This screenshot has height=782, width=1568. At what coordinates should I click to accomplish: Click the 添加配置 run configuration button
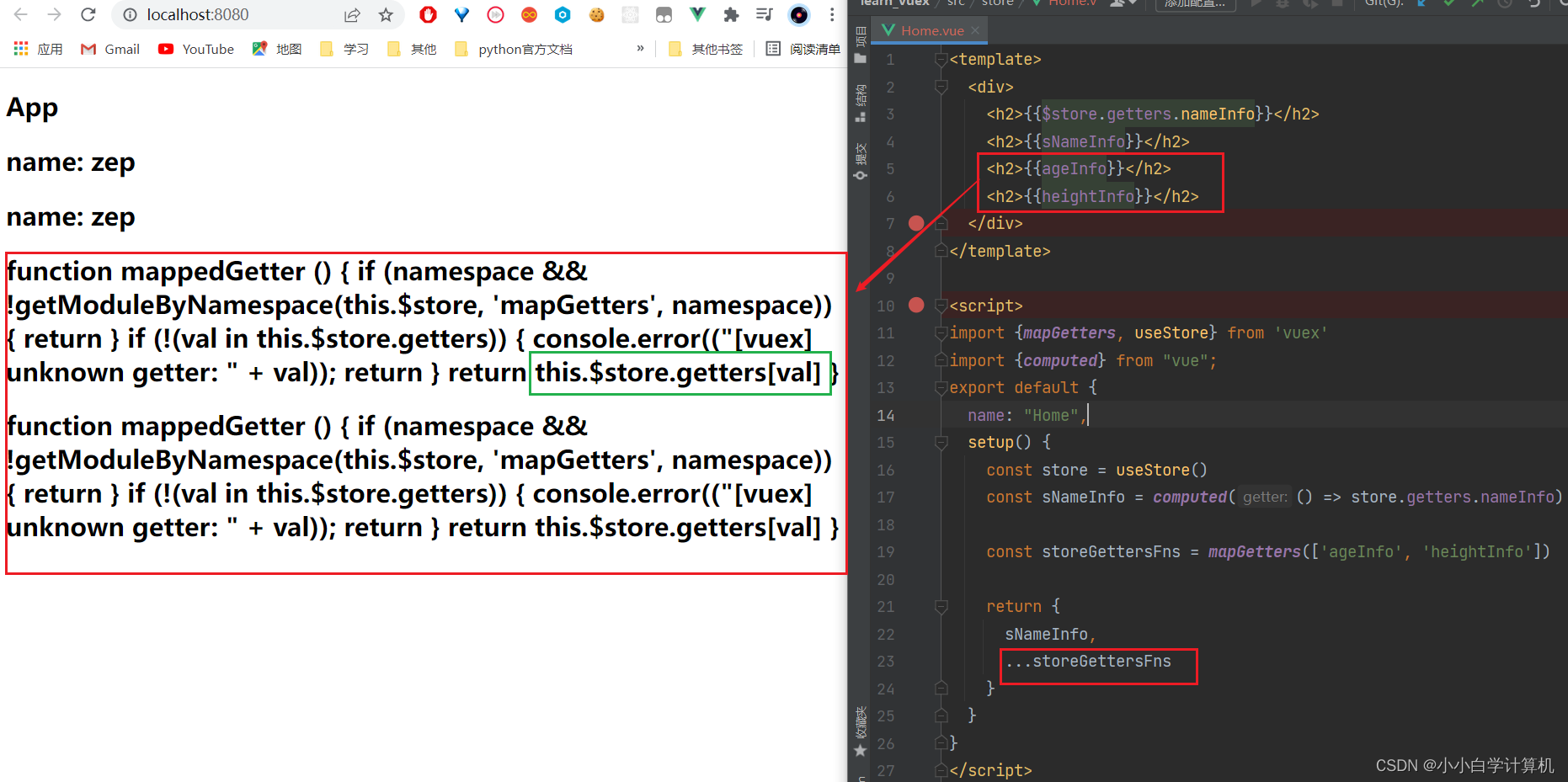[1195, 3]
